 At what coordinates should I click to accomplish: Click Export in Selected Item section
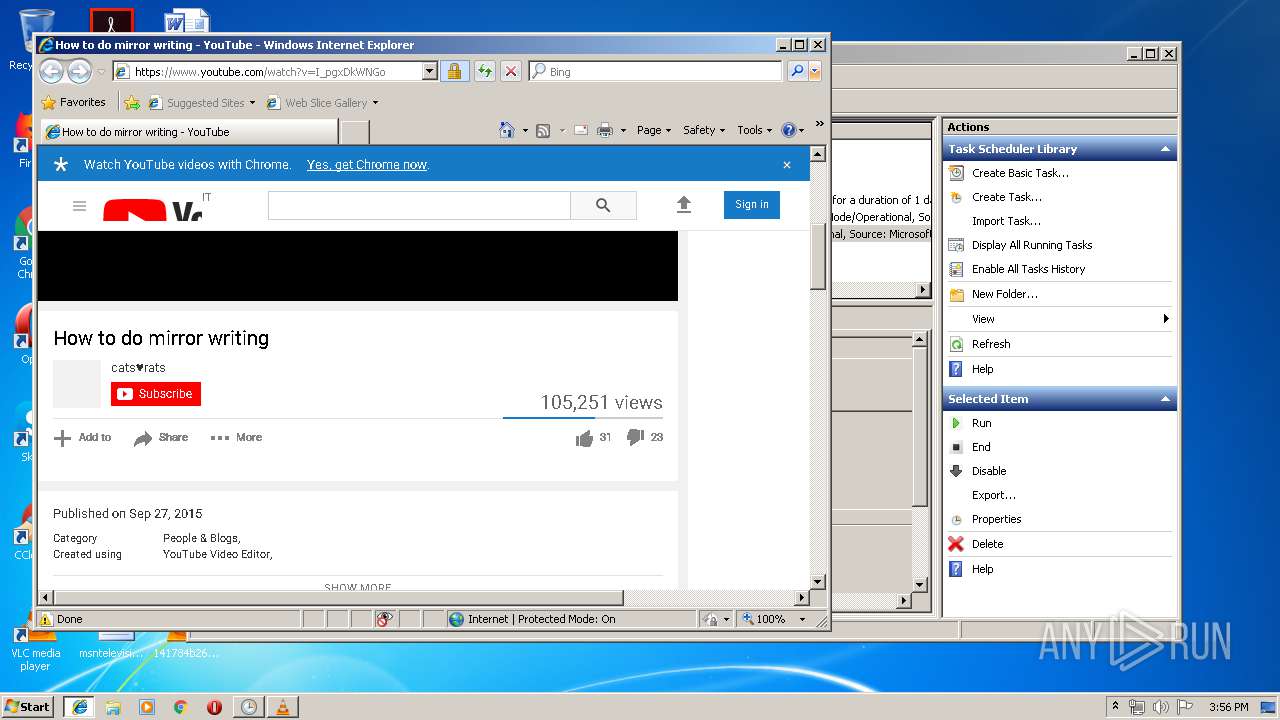point(993,495)
